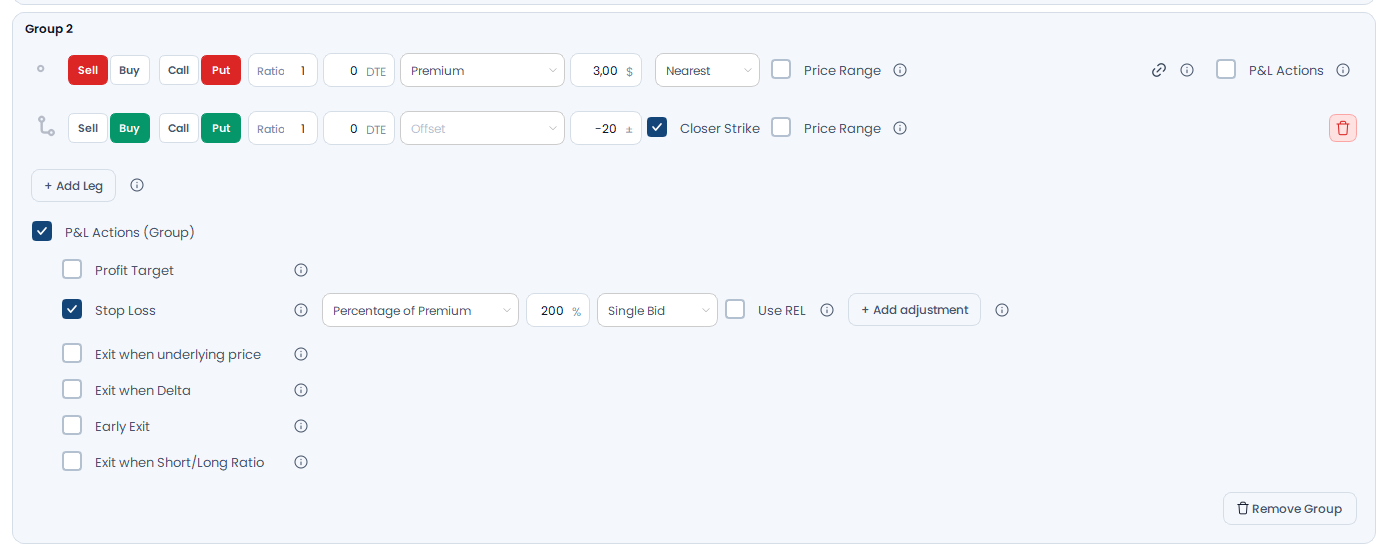Viewport: 1388px width, 550px height.
Task: Open the Premium strike selection dropdown
Action: click(482, 70)
